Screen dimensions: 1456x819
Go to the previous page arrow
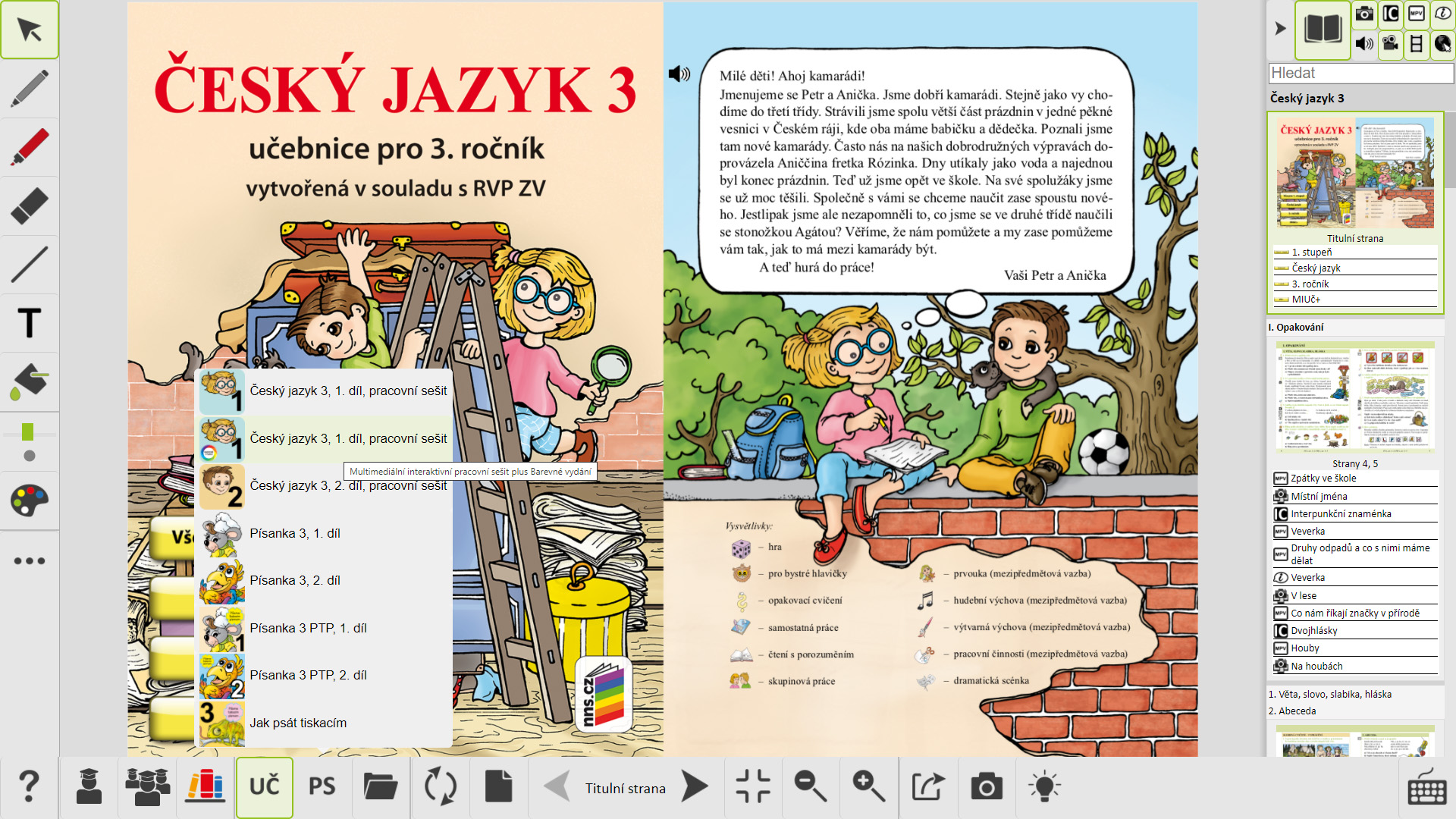[x=557, y=786]
